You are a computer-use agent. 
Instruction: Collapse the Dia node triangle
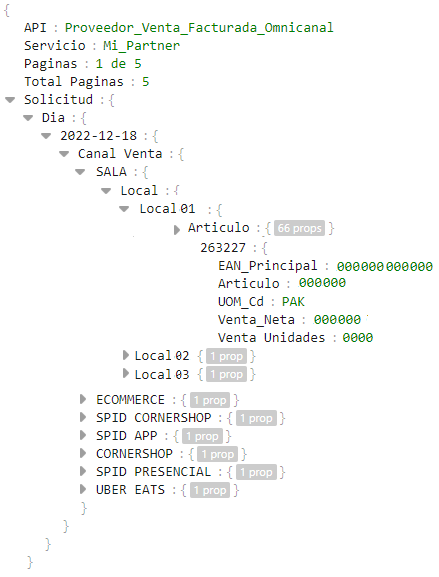click(x=28, y=118)
